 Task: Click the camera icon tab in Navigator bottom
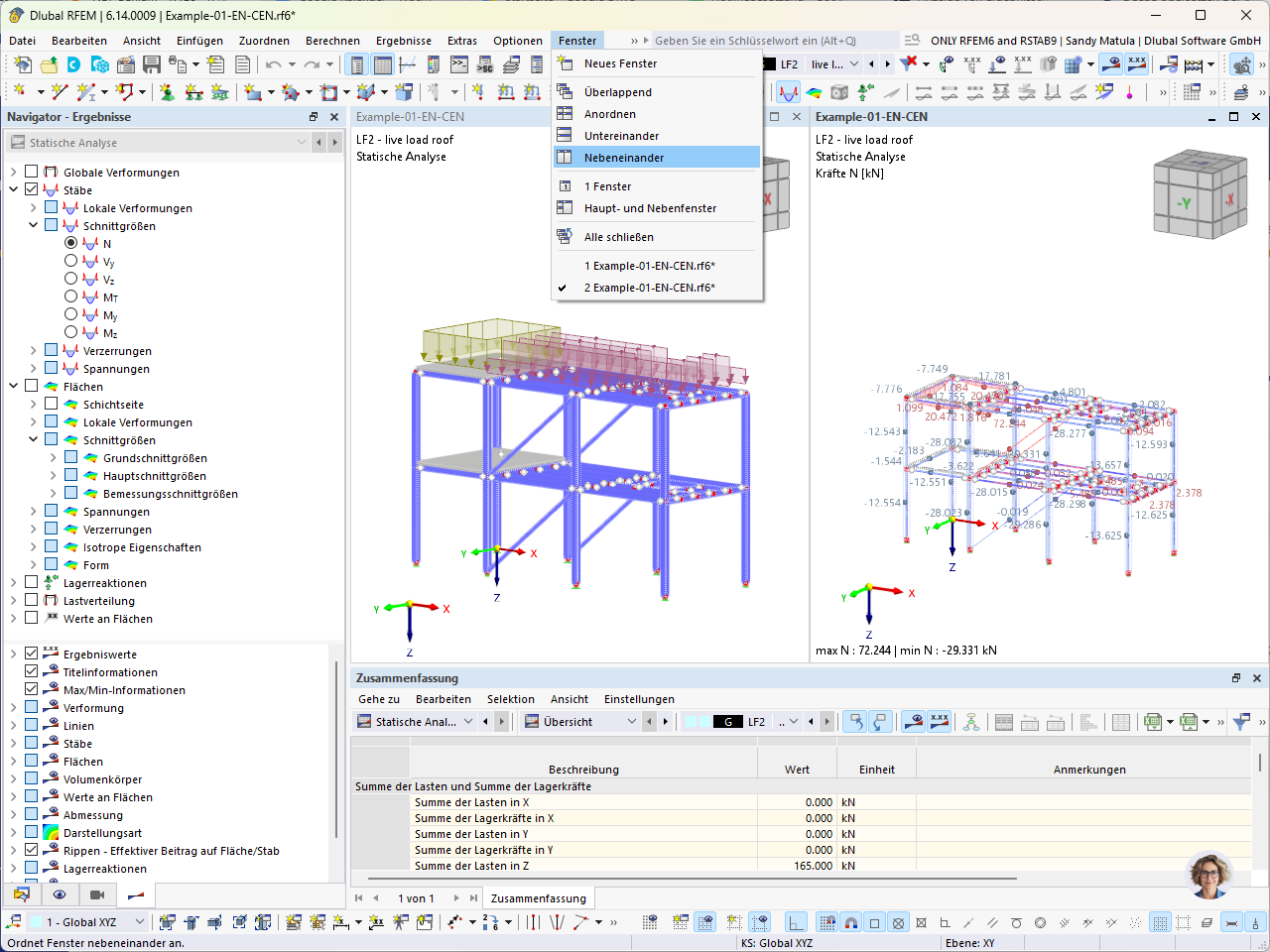97,894
